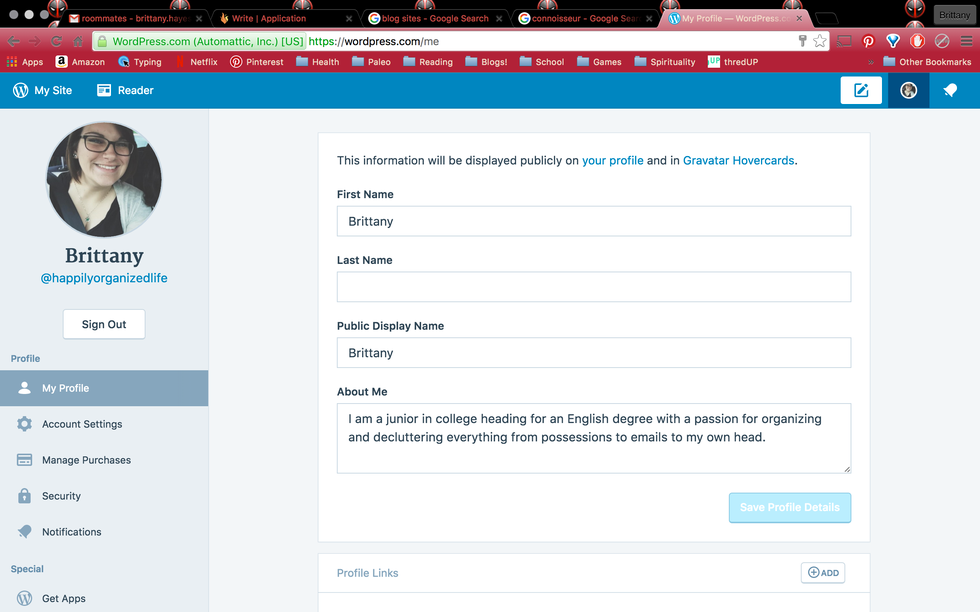Open the Reader in the top bar
The width and height of the screenshot is (980, 612).
point(125,90)
